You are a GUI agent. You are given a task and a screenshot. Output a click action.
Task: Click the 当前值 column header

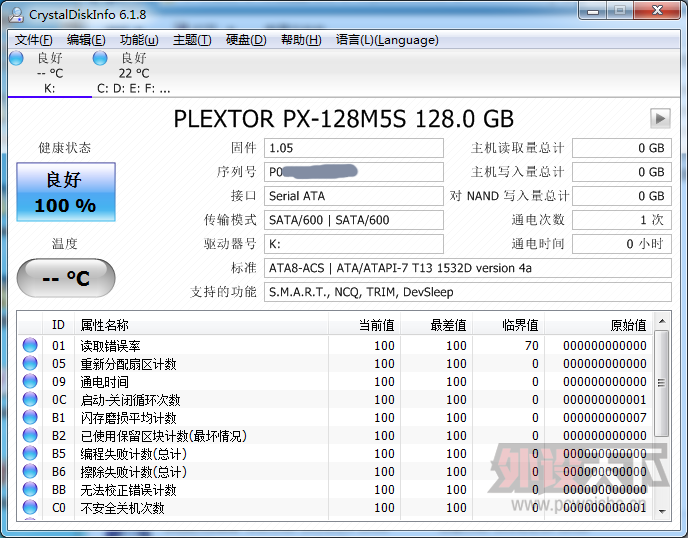click(x=364, y=325)
